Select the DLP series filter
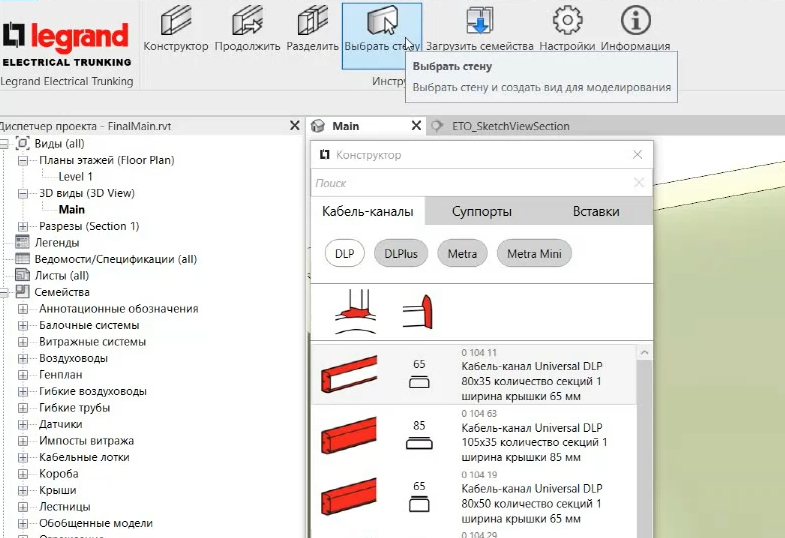 [x=344, y=253]
